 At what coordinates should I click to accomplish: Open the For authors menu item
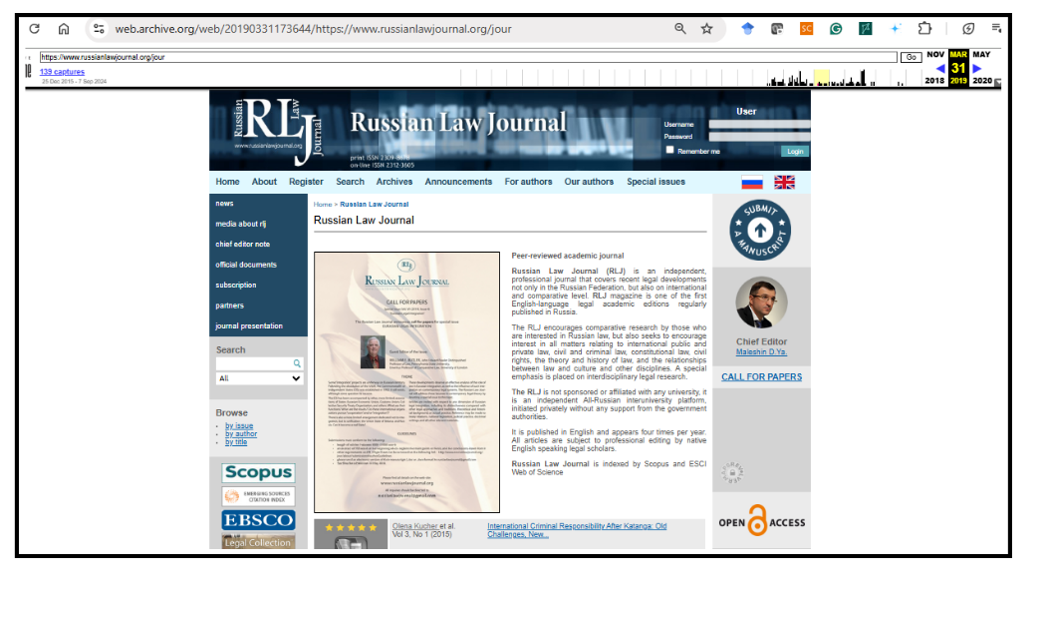[528, 182]
